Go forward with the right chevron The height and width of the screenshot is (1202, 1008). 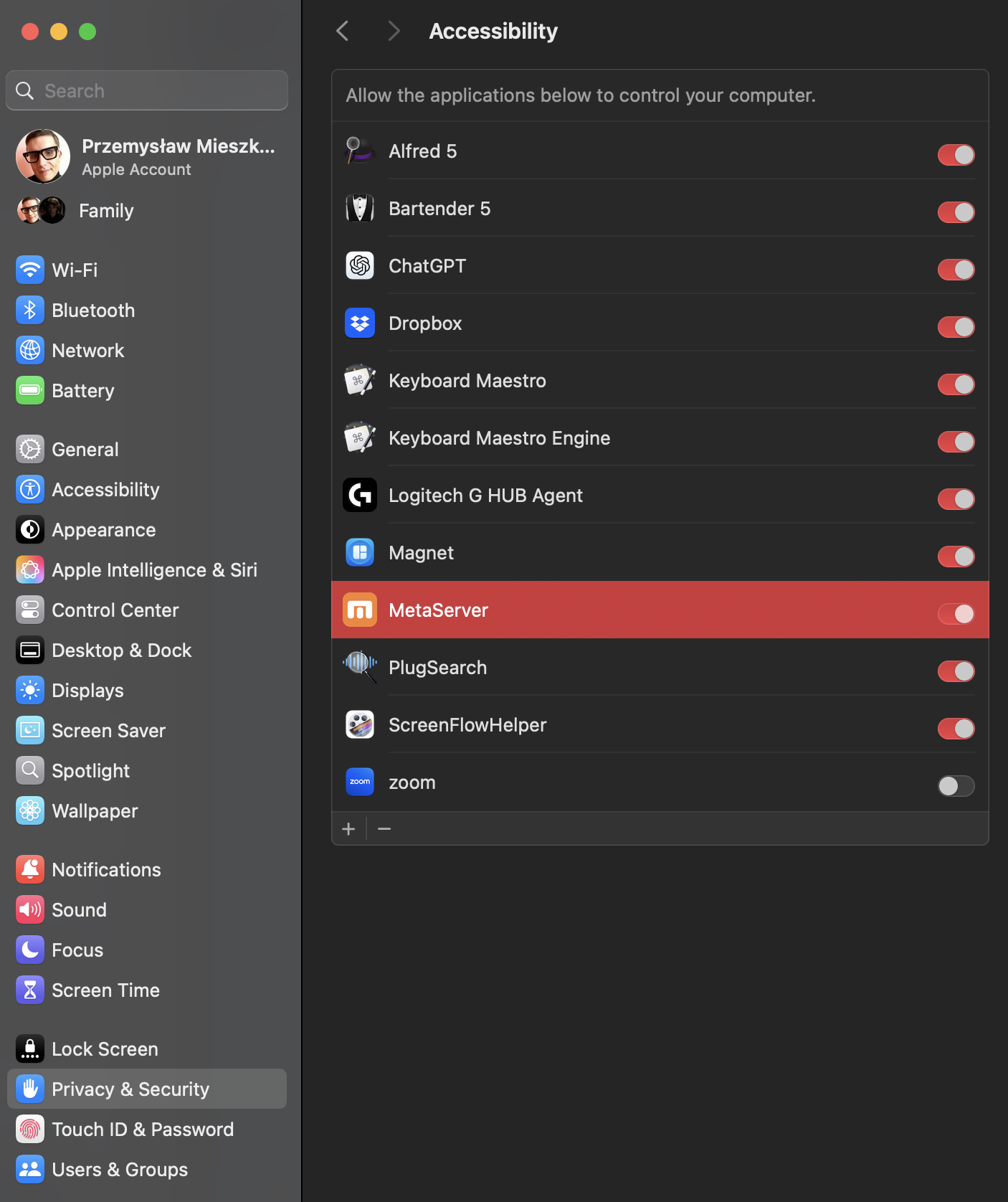point(393,31)
